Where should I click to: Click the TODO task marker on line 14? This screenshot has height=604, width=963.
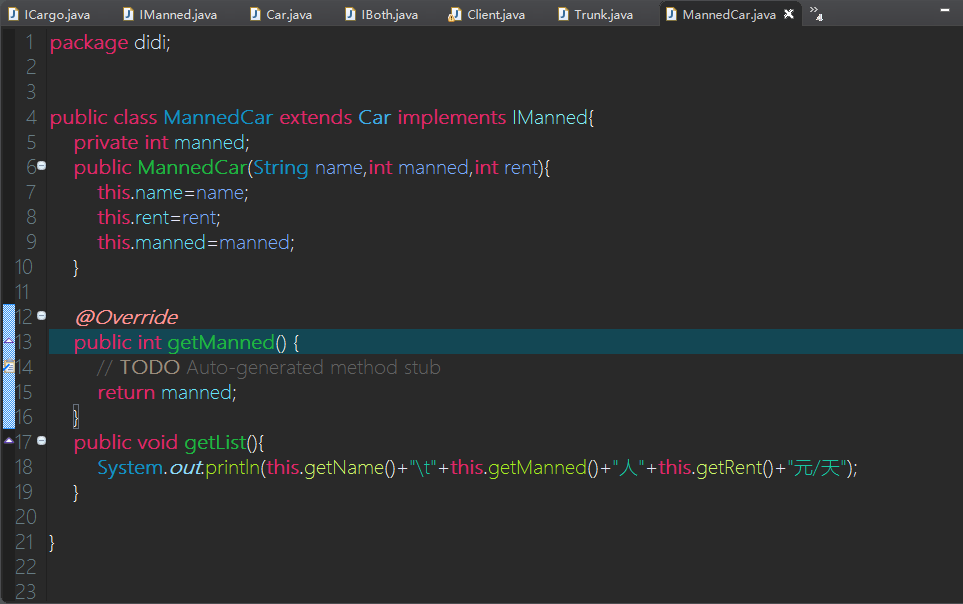pyautogui.click(x=8, y=367)
